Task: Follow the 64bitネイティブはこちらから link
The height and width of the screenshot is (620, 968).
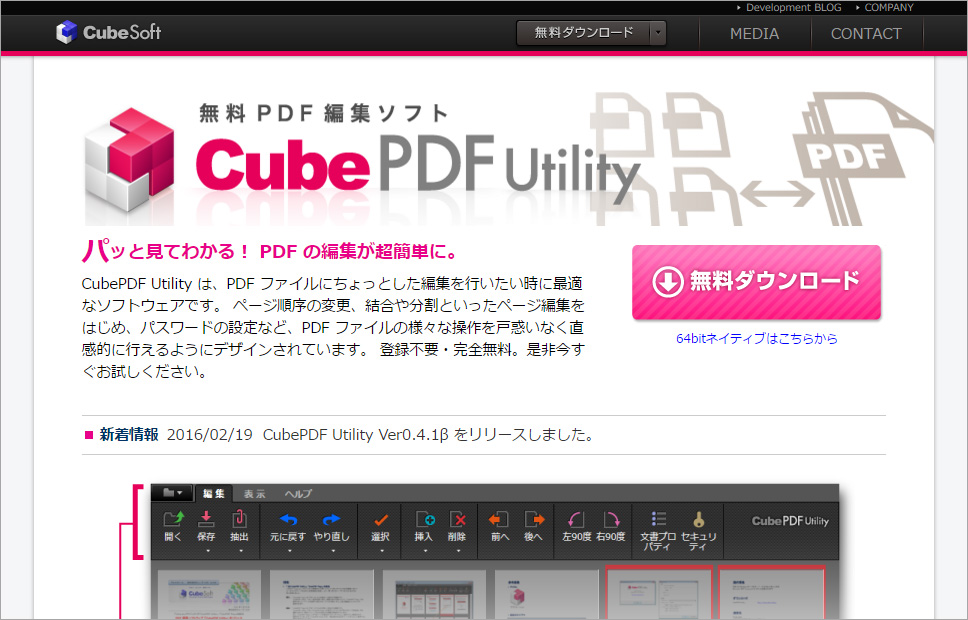Action: click(756, 338)
